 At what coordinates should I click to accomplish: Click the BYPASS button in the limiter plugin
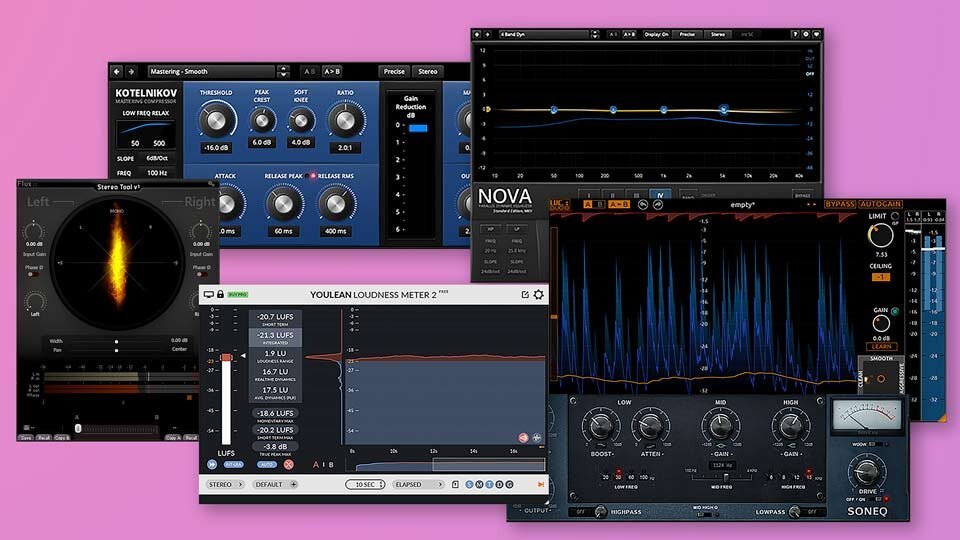pyautogui.click(x=839, y=204)
